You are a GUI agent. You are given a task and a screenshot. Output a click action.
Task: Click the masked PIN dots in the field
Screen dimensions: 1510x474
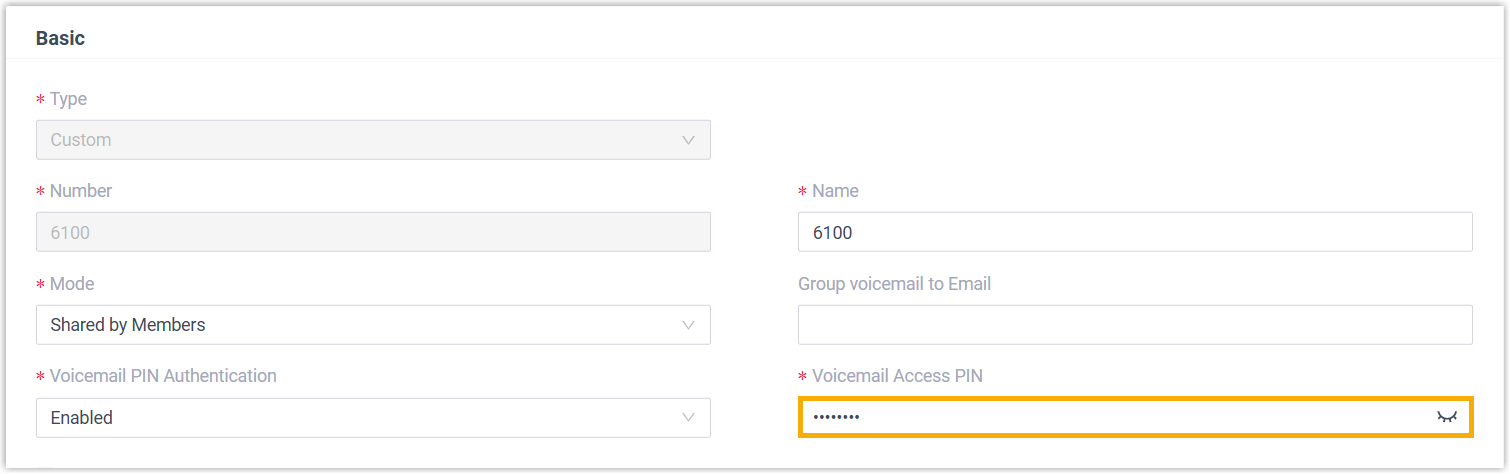[836, 417]
